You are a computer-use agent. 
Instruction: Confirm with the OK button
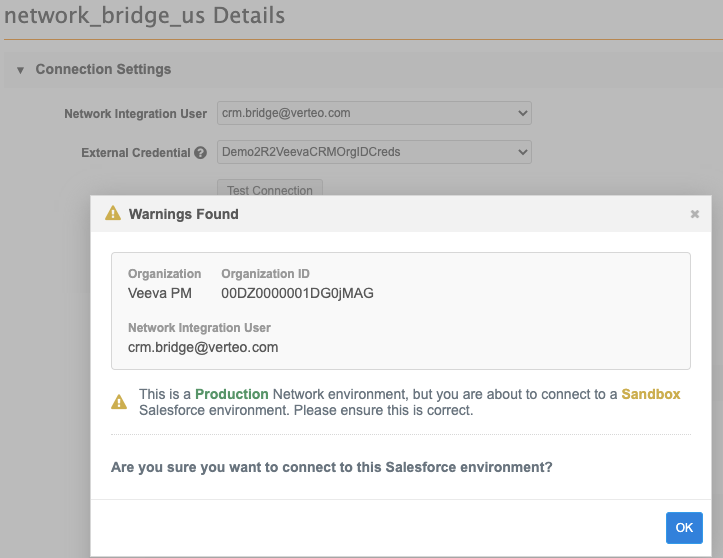684,527
